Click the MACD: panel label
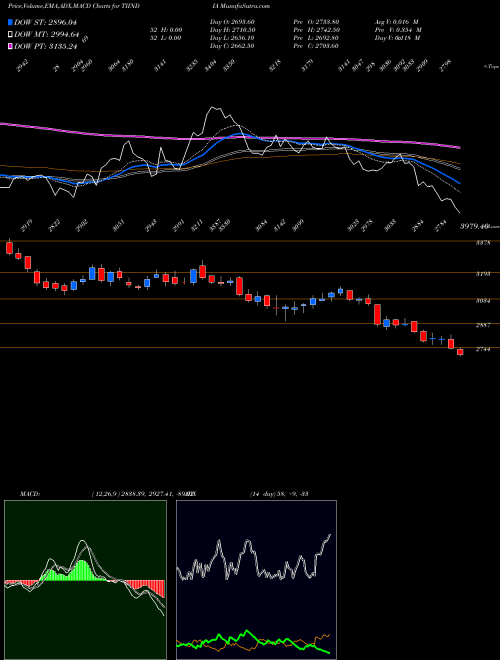The width and height of the screenshot is (500, 660). (x=30, y=494)
